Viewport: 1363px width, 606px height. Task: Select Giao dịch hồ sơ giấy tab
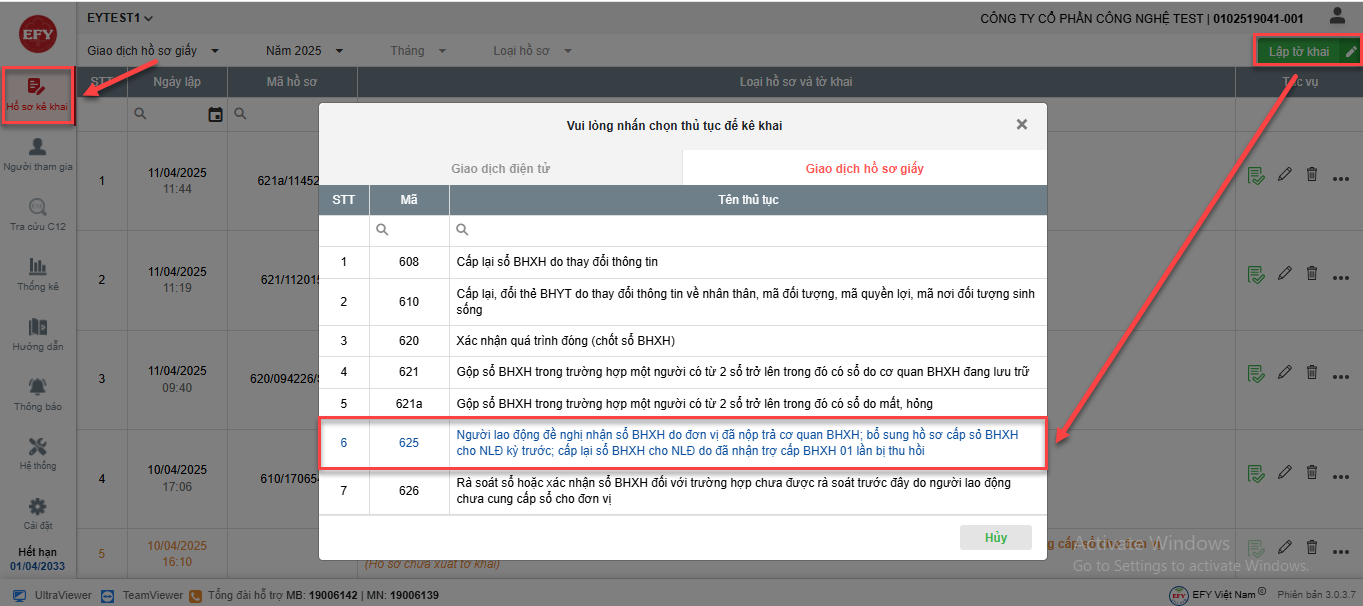(864, 169)
